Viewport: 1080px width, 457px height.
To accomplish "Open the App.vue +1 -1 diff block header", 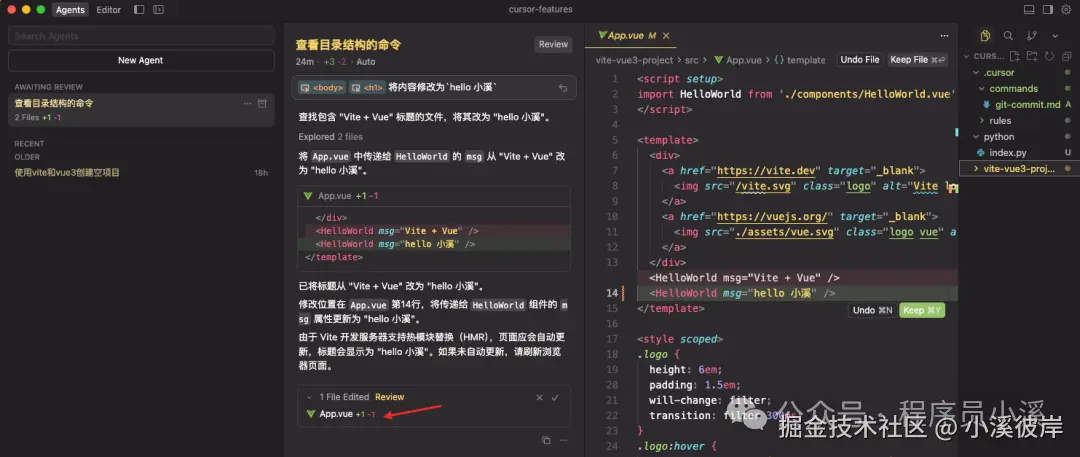I will click(x=434, y=196).
